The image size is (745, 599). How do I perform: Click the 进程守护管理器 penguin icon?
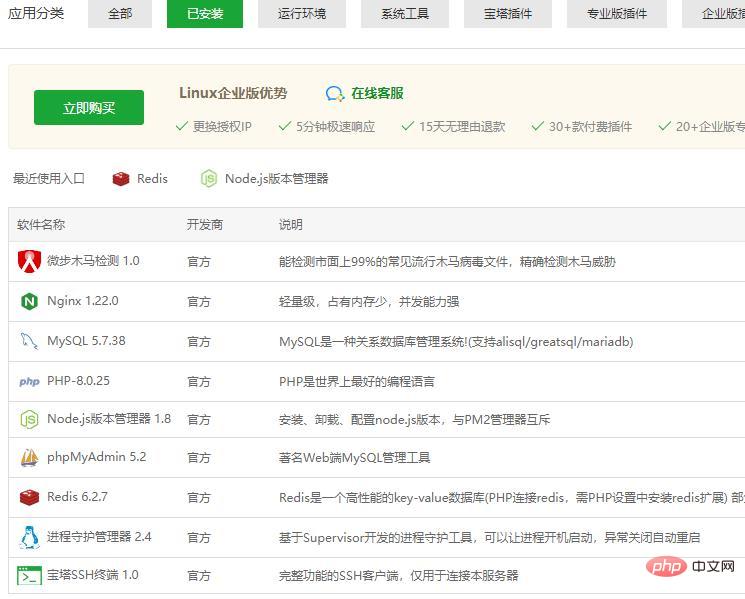point(29,537)
